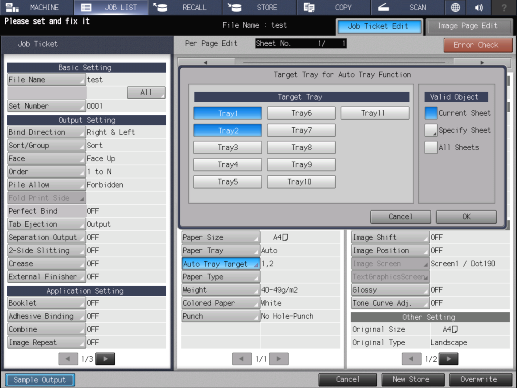This screenshot has width=517, height=388.
Task: Open the Bind Direction setting
Action: (46, 132)
